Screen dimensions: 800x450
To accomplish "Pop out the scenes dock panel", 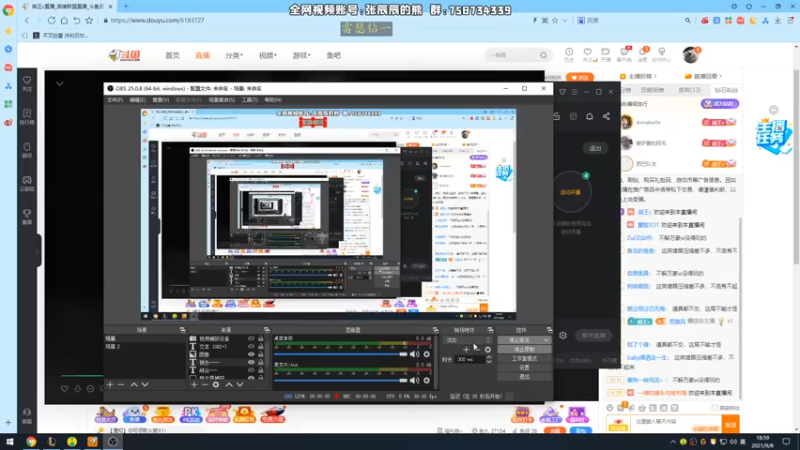I will pos(182,330).
